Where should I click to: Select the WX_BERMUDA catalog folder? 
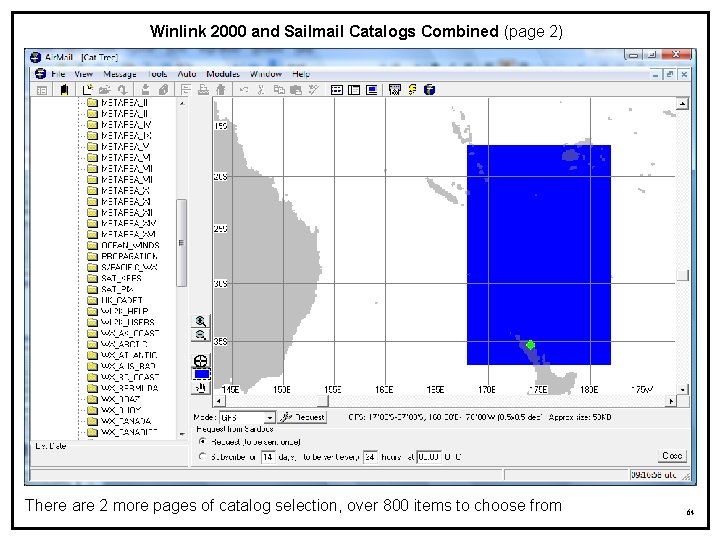point(124,388)
